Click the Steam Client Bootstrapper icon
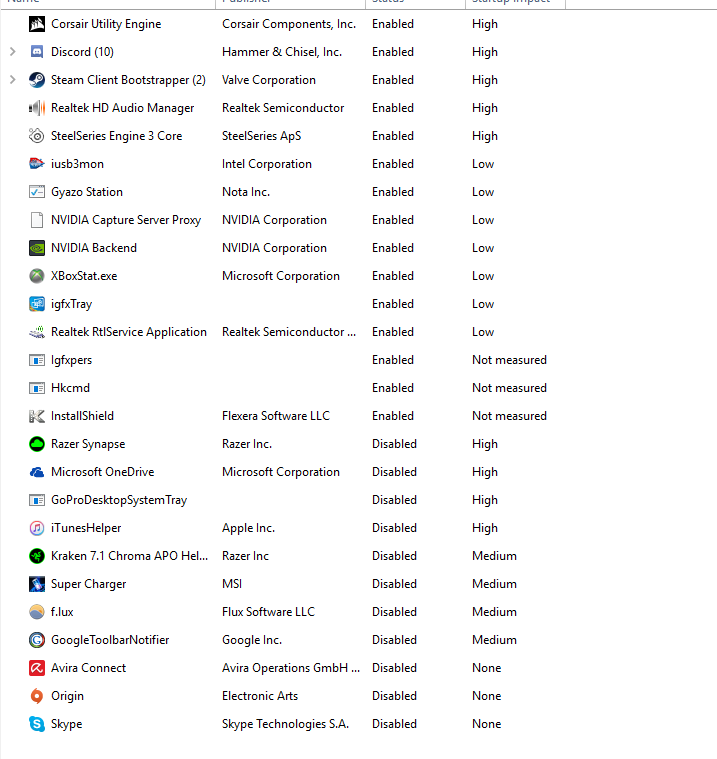Image resolution: width=717 pixels, height=759 pixels. [37, 80]
